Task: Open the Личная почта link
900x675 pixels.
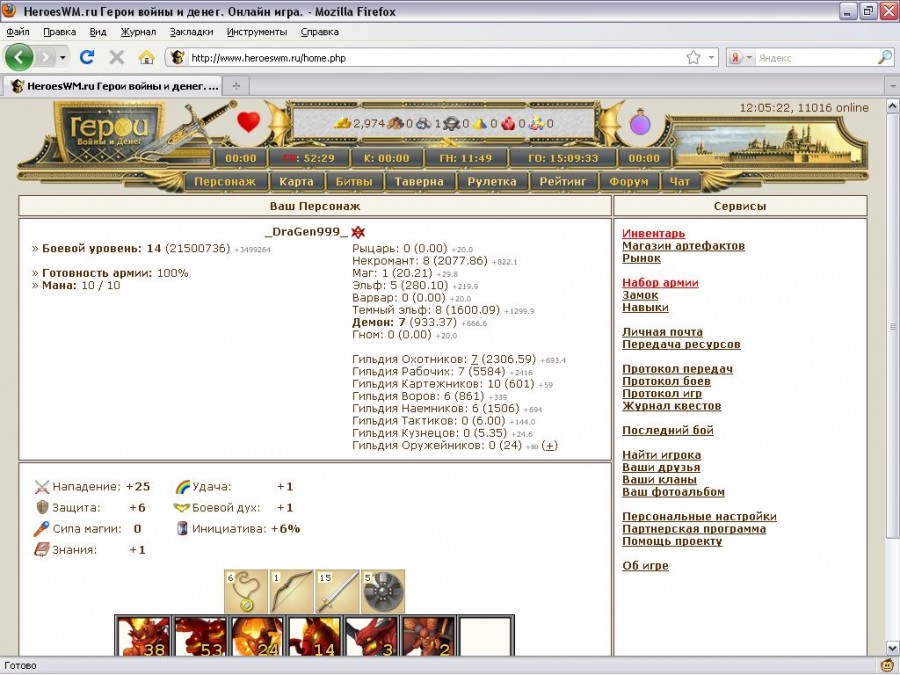Action: (662, 332)
